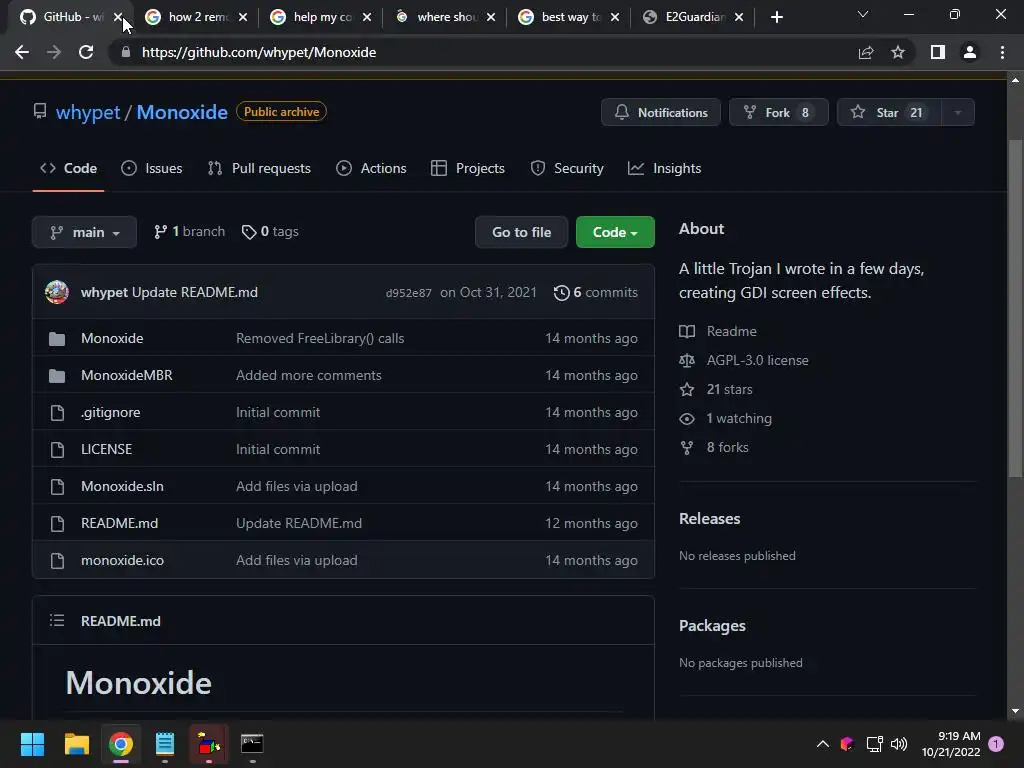Open the Insights tab
Viewport: 1024px width, 768px height.
pos(664,168)
